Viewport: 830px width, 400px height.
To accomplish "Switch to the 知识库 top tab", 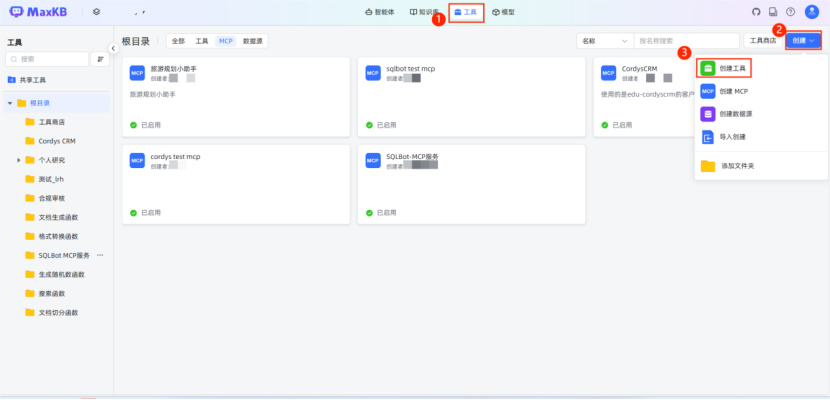I will coord(424,12).
